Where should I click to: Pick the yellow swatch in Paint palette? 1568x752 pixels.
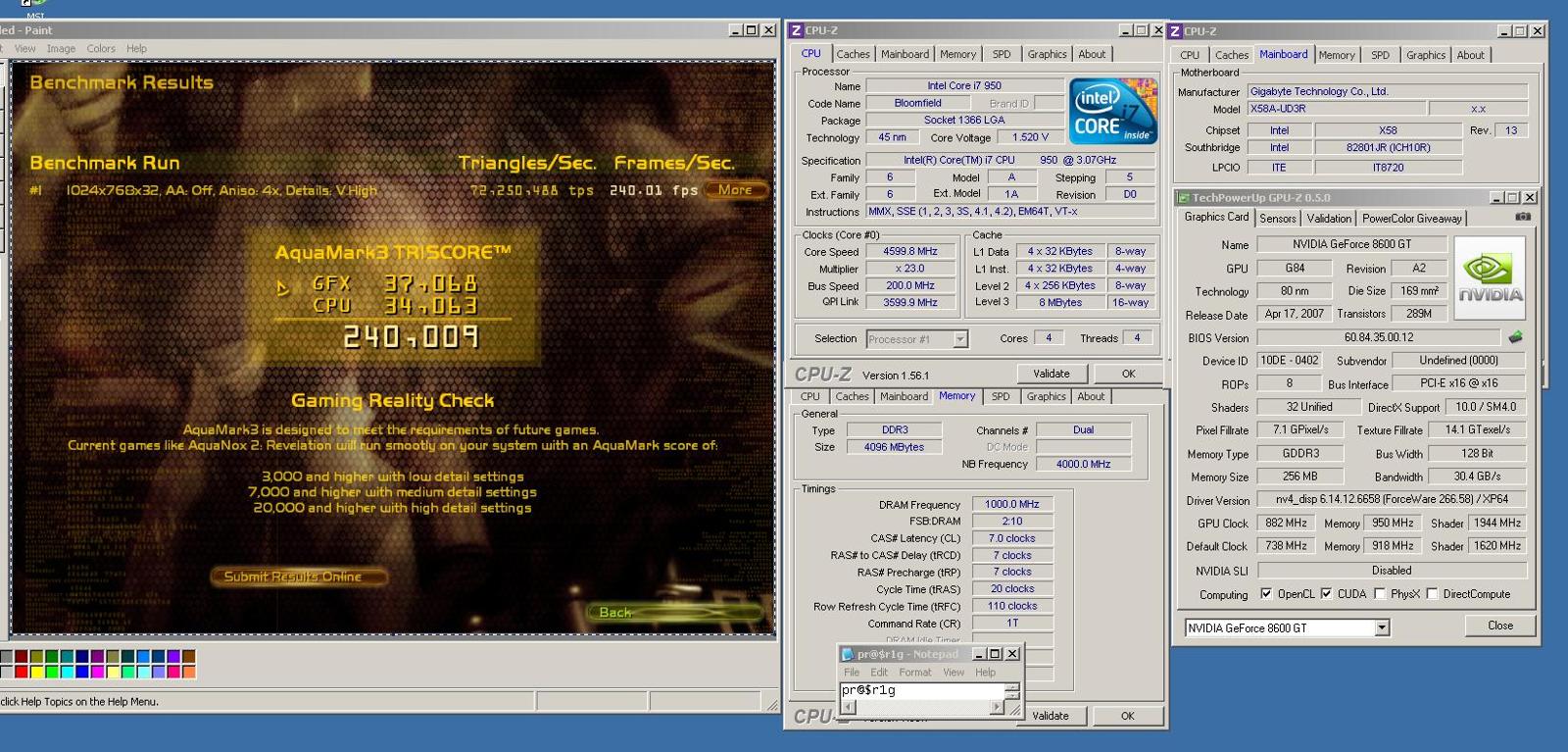(37, 672)
